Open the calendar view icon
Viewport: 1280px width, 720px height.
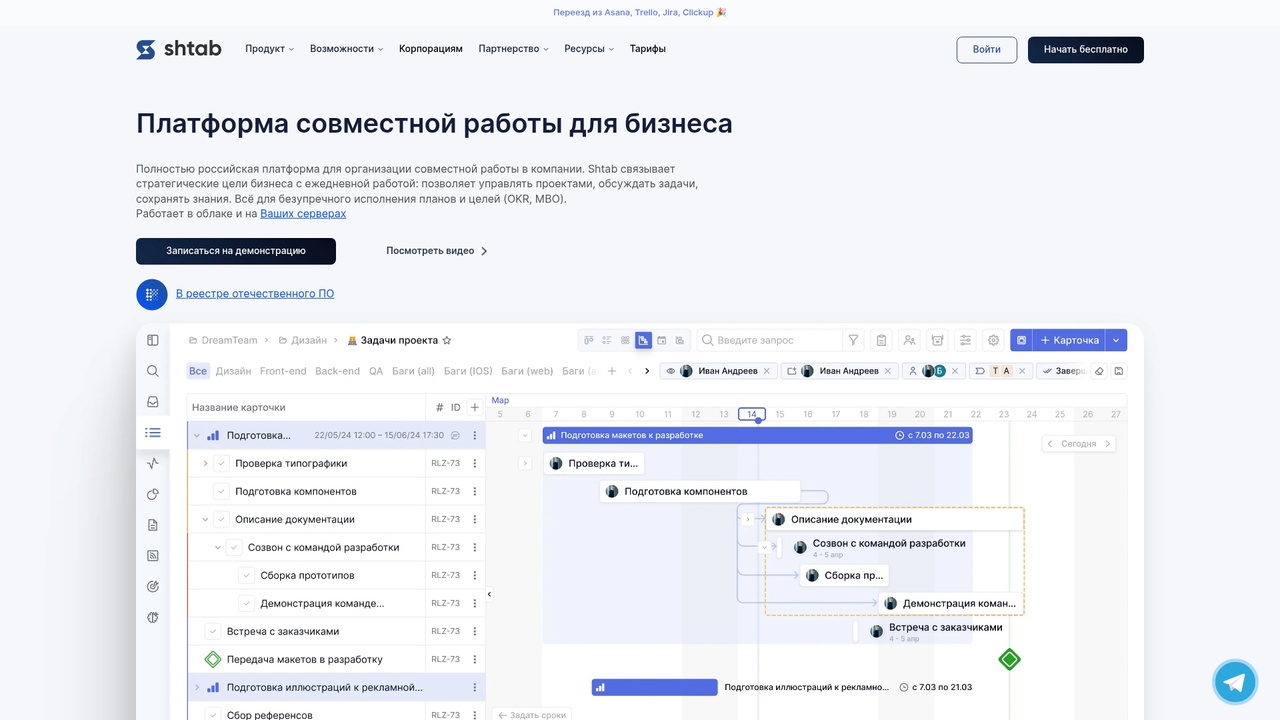click(661, 340)
